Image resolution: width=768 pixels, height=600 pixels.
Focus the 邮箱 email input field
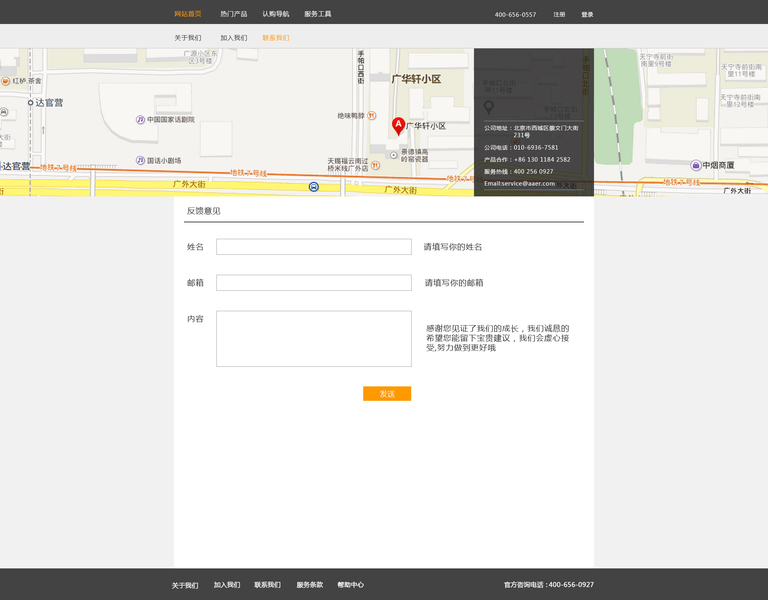(x=314, y=283)
